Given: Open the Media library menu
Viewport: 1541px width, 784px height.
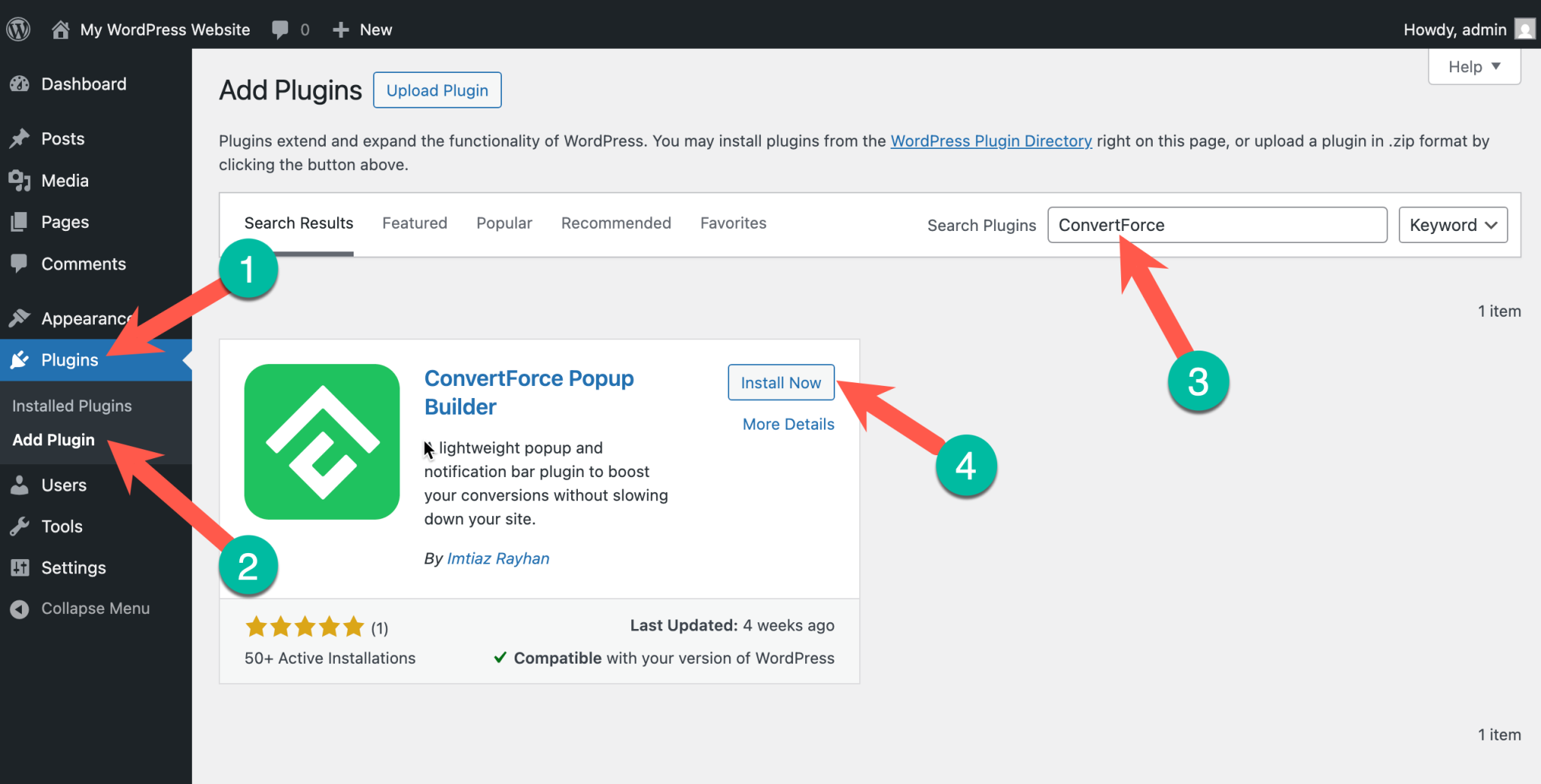Looking at the screenshot, I should (x=65, y=181).
